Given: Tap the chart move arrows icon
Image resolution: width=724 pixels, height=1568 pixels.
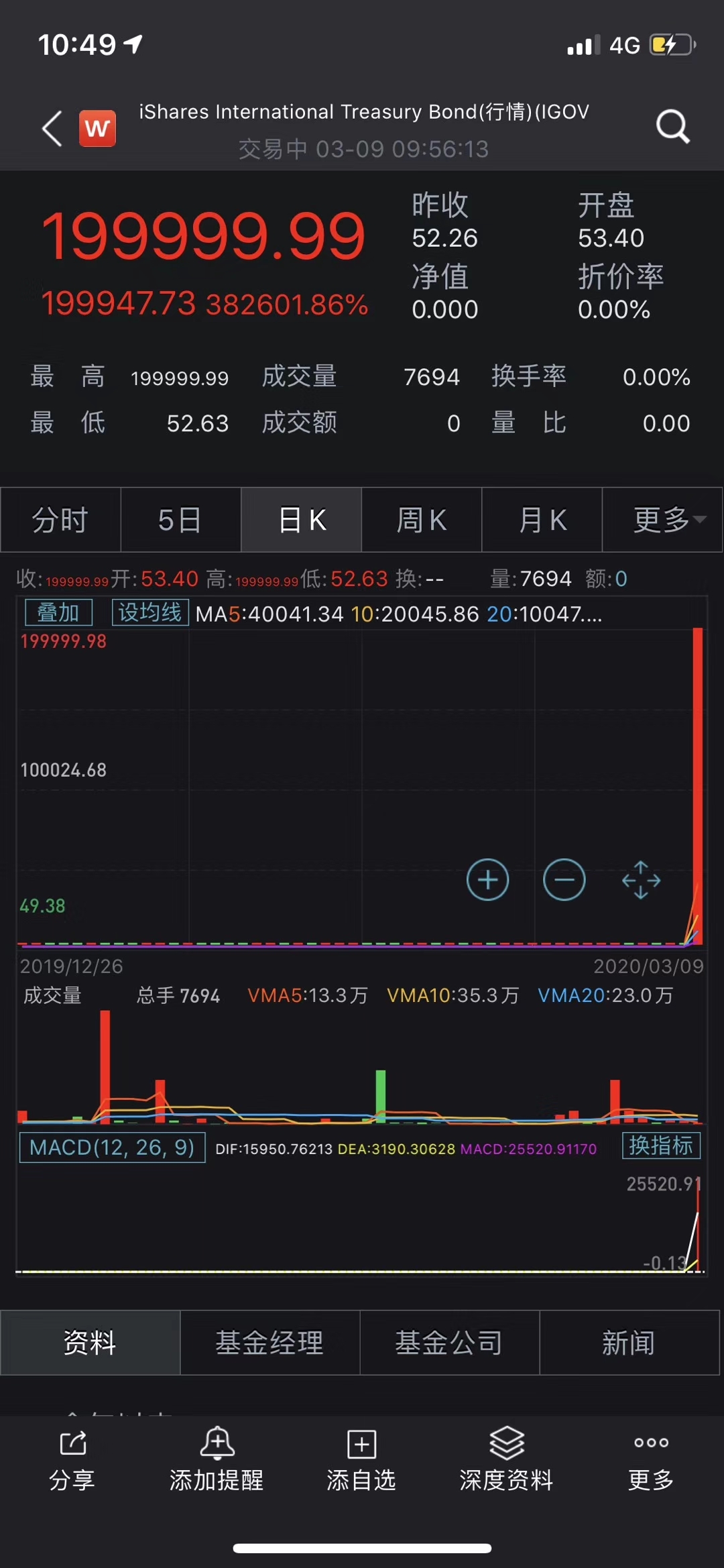Looking at the screenshot, I should tap(641, 879).
